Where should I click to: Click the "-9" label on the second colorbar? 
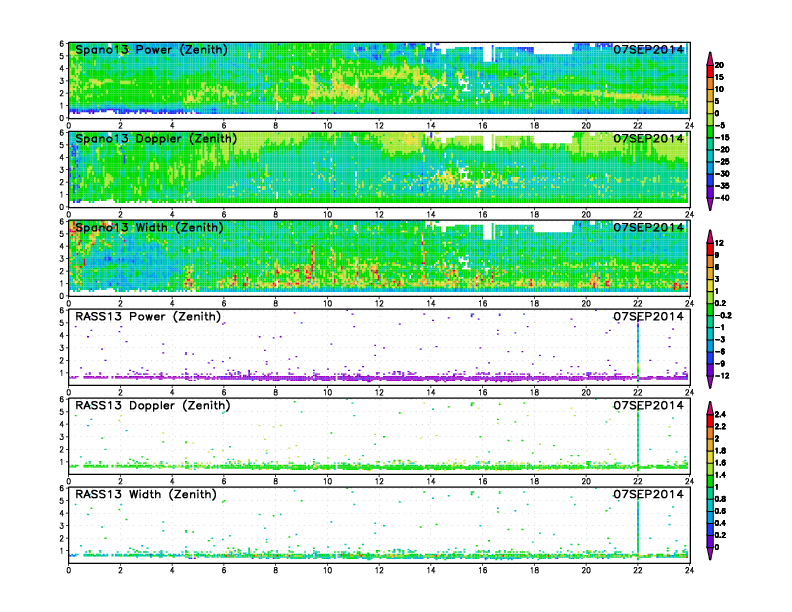pyautogui.click(x=720, y=364)
